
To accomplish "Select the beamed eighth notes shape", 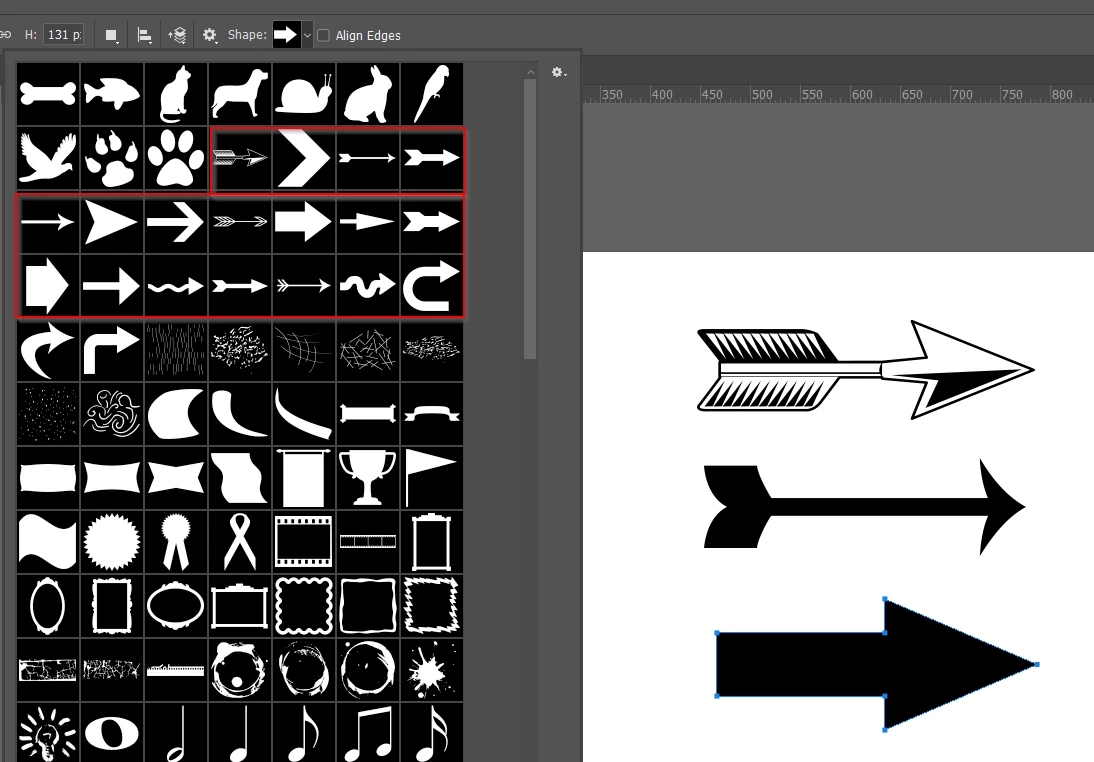I will coord(368,733).
